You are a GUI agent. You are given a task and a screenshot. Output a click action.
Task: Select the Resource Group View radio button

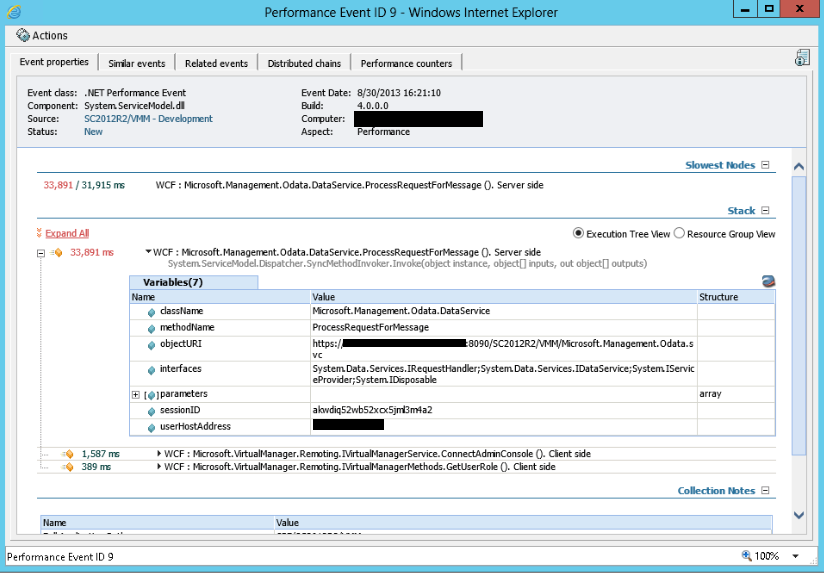(x=680, y=234)
